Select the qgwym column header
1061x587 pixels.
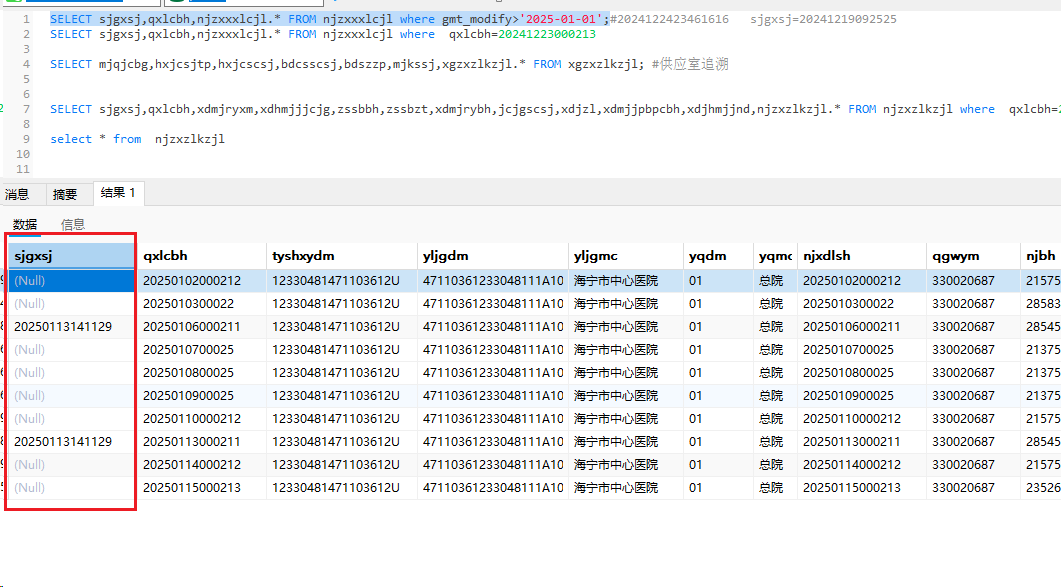(x=973, y=256)
